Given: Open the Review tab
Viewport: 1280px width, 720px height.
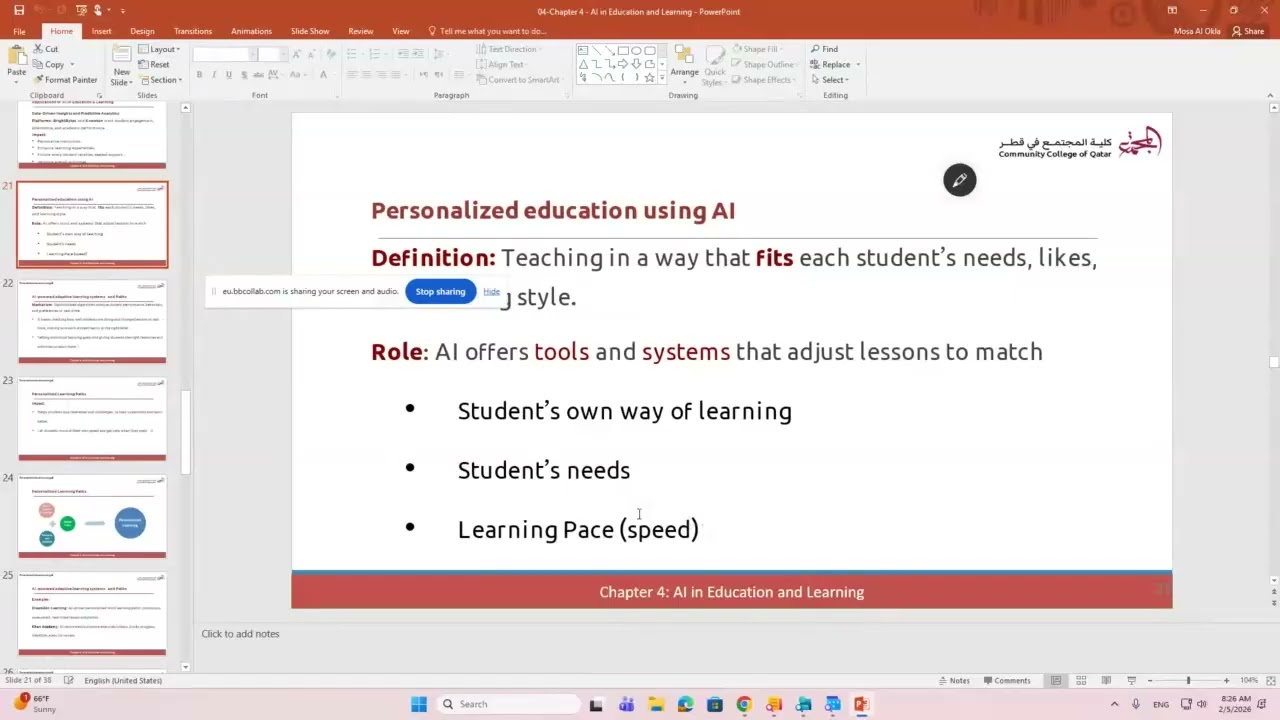Looking at the screenshot, I should point(361,31).
